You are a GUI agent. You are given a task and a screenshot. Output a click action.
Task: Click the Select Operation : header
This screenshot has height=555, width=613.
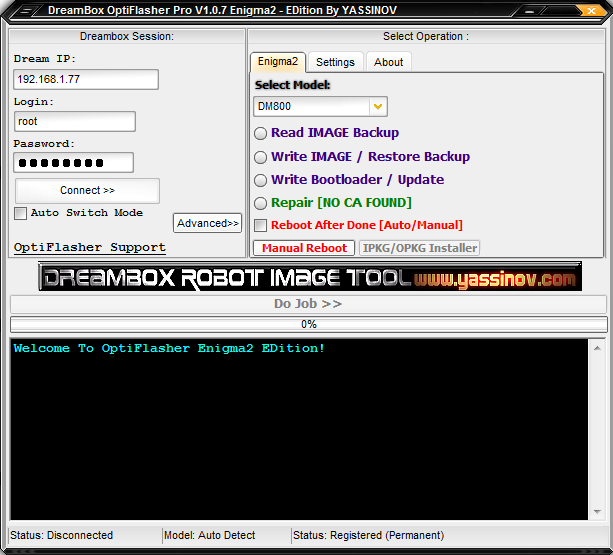(426, 36)
